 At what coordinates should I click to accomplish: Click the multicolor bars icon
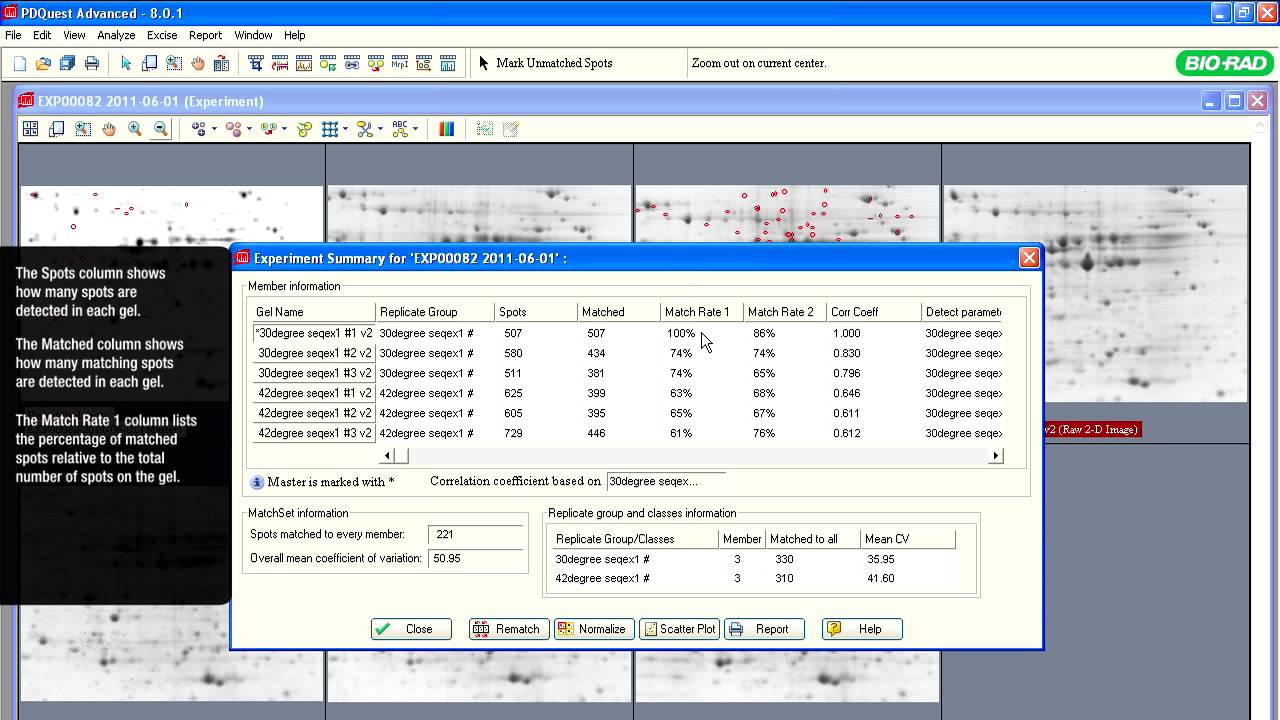(x=446, y=129)
